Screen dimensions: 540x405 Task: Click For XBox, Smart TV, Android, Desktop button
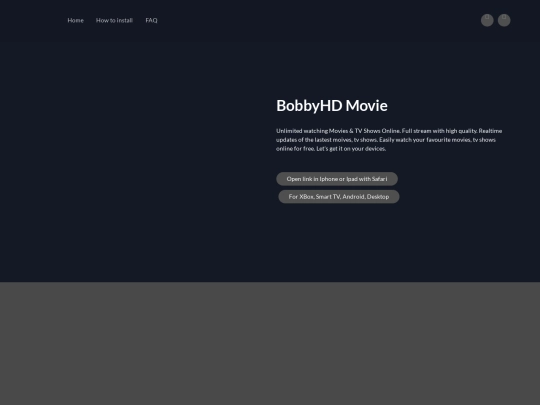click(x=339, y=197)
